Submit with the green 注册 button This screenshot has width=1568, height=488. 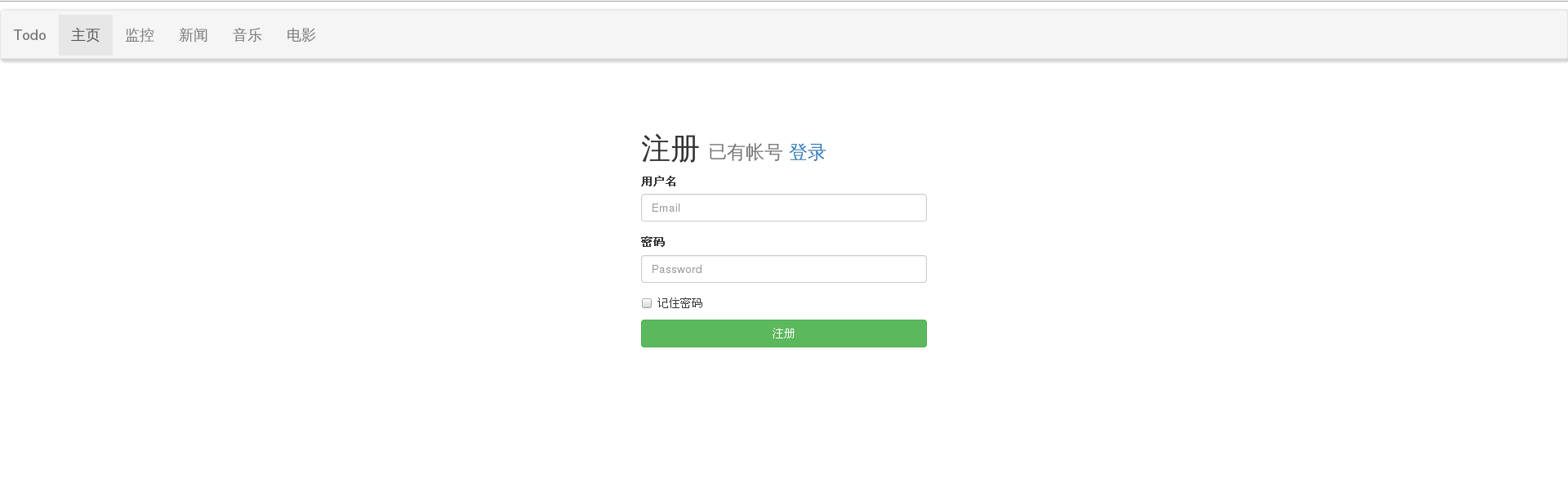click(x=784, y=334)
